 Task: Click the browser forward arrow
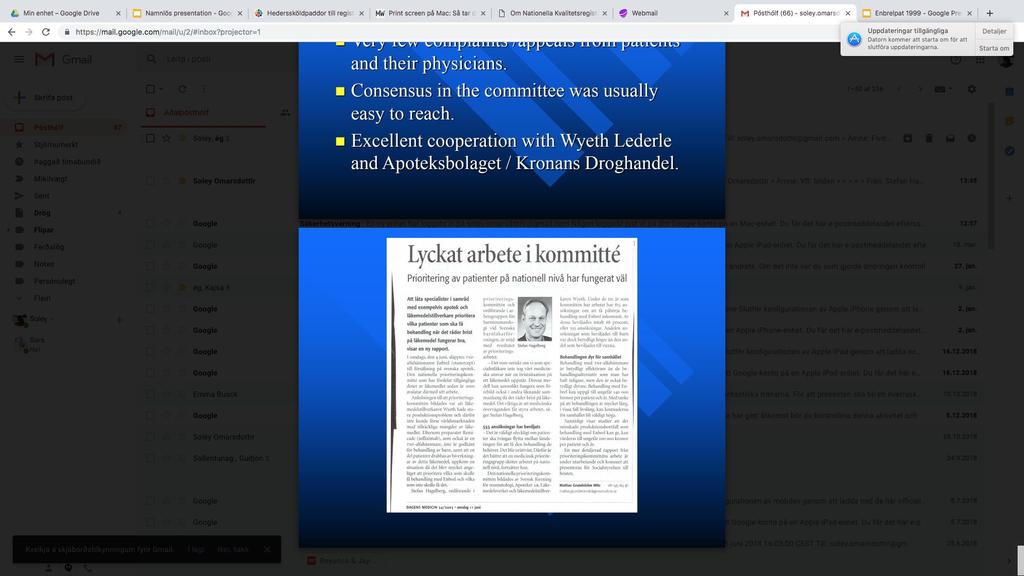click(x=29, y=31)
